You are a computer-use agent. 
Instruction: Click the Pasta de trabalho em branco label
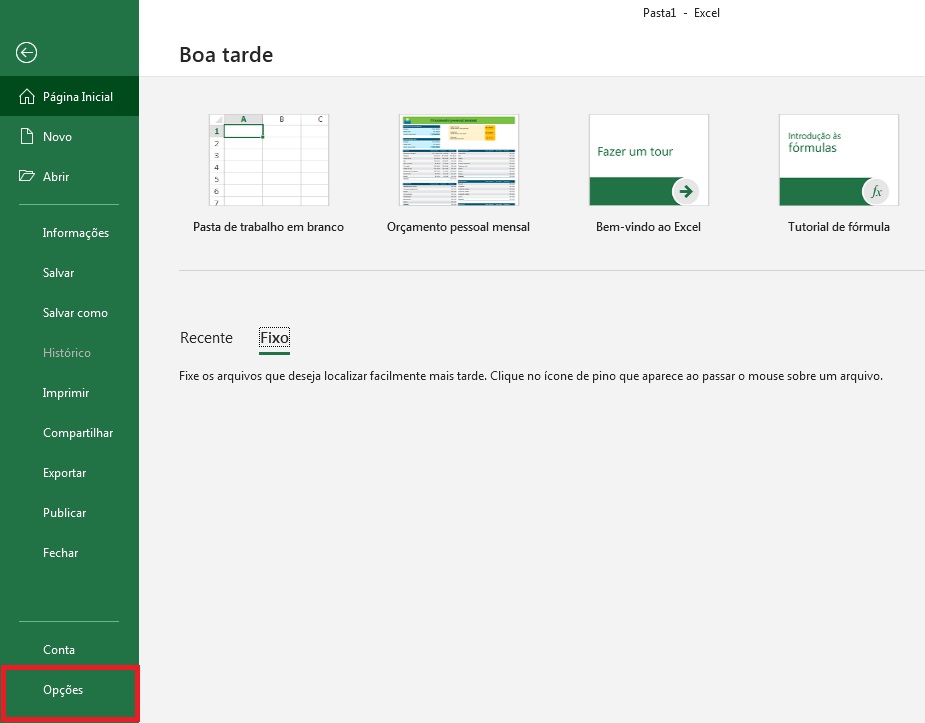click(x=268, y=227)
